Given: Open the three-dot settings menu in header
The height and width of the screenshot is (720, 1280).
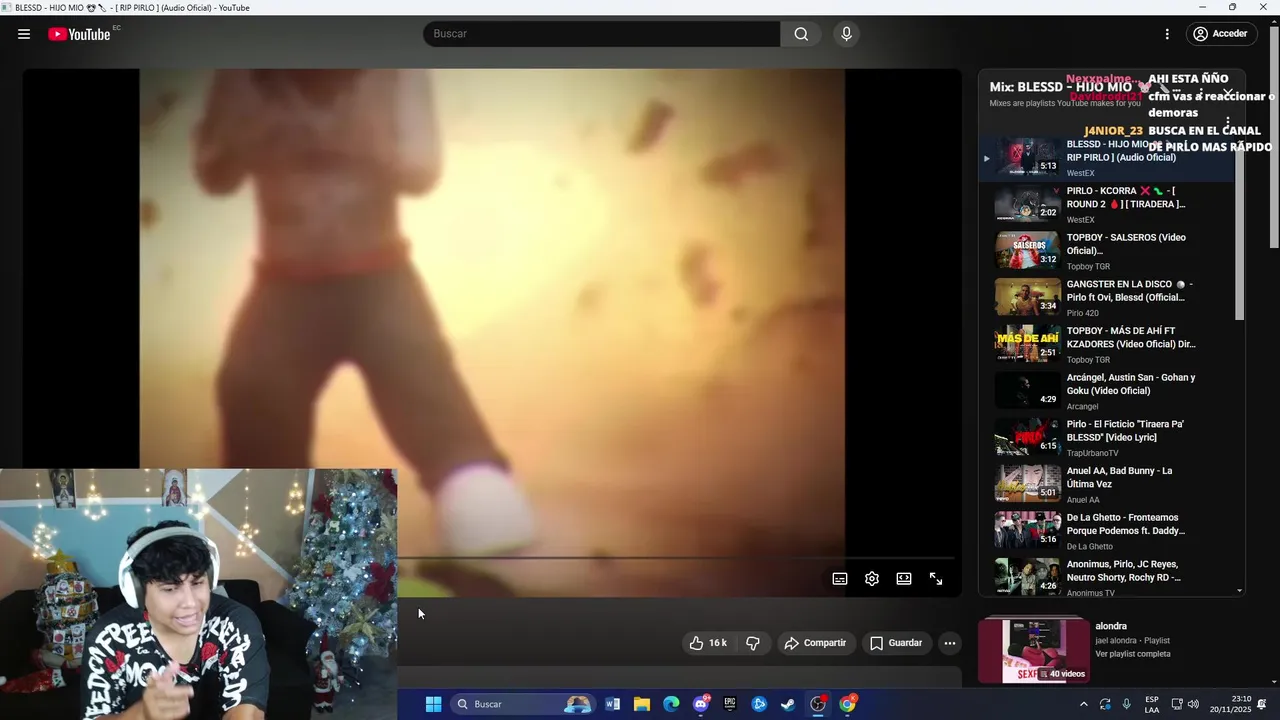Looking at the screenshot, I should 1167,34.
